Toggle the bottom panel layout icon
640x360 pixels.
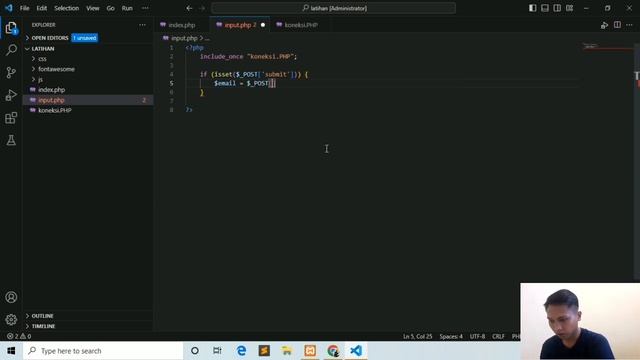point(545,8)
